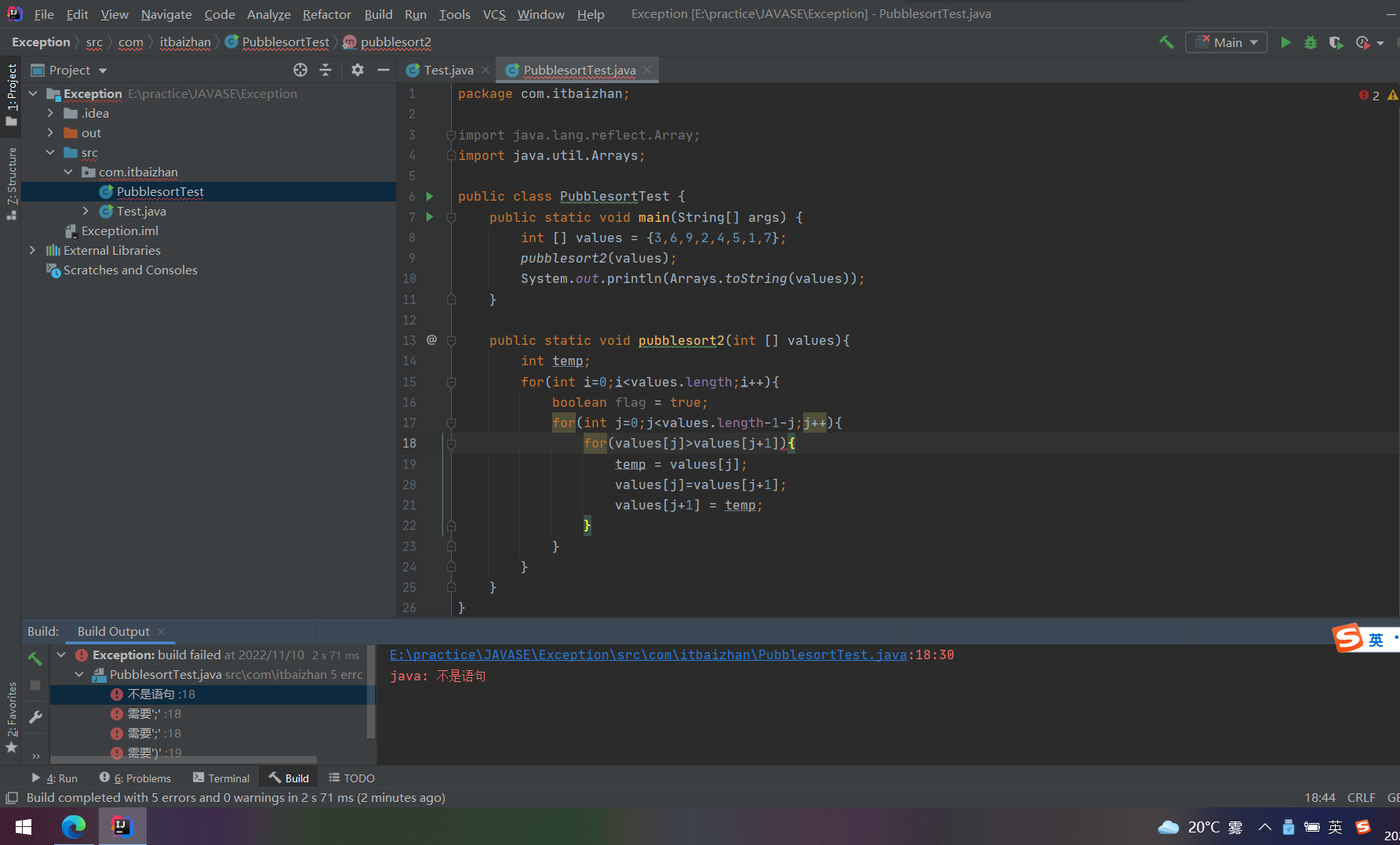Open the VCS menu
This screenshot has height=845, width=1400.
point(494,14)
